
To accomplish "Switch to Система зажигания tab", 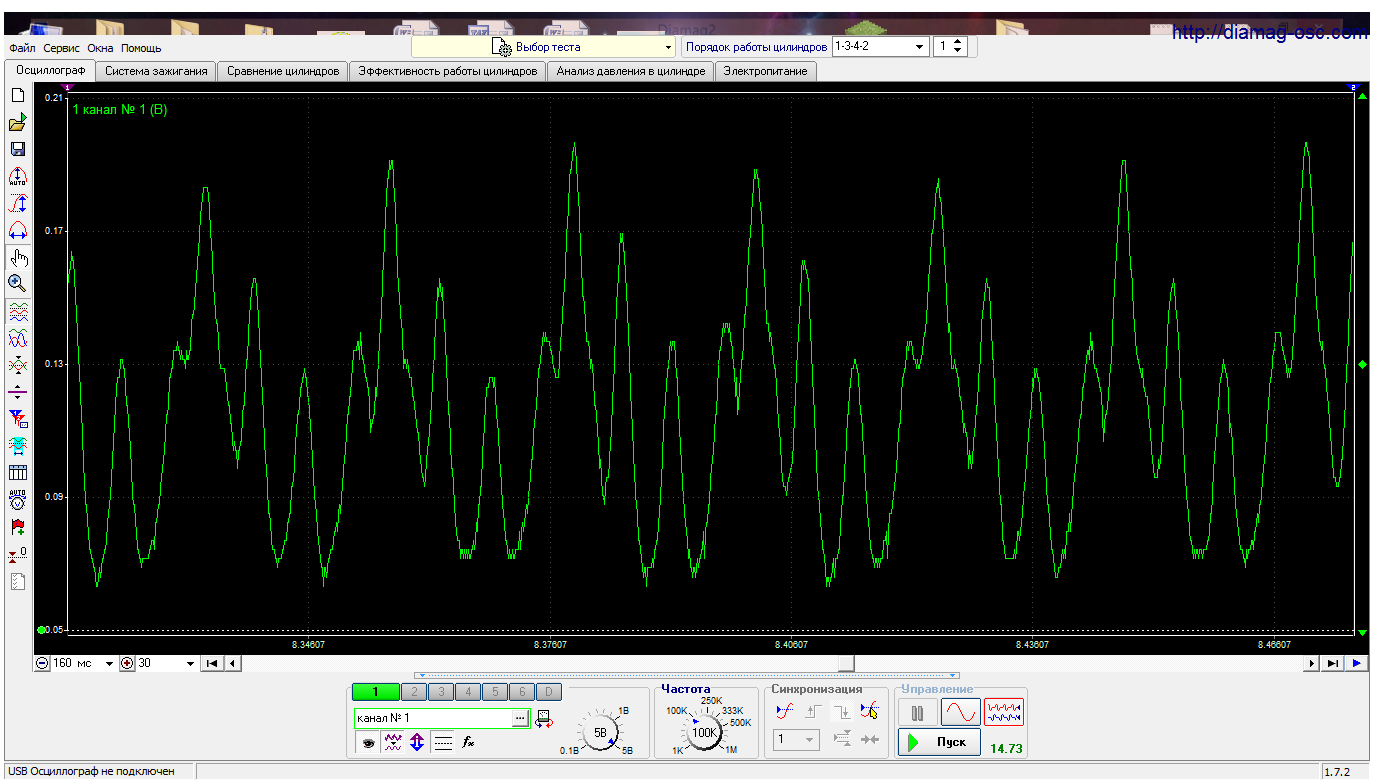I will pos(156,71).
